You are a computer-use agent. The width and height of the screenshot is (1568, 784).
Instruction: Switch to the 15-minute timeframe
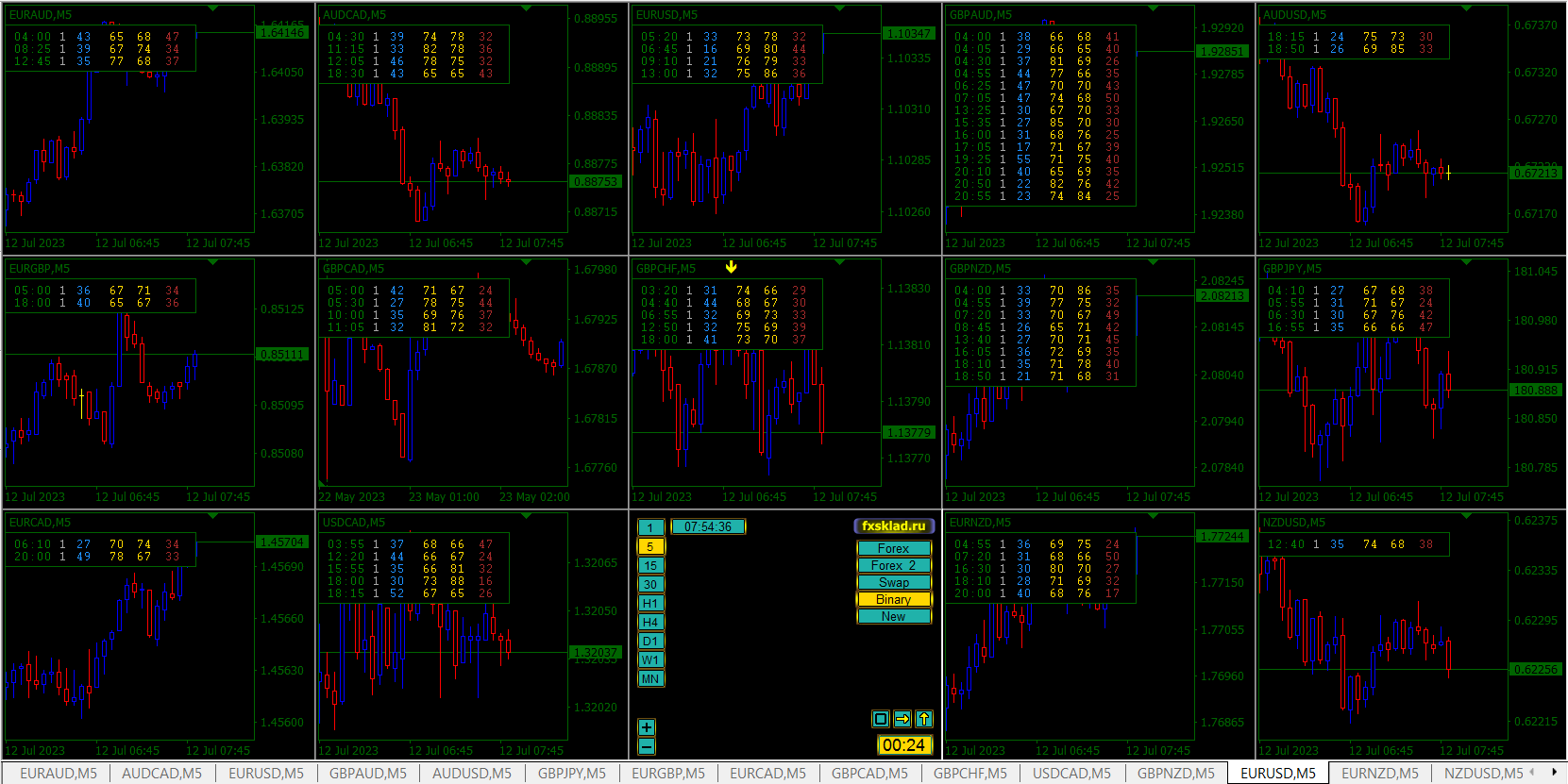pos(650,566)
